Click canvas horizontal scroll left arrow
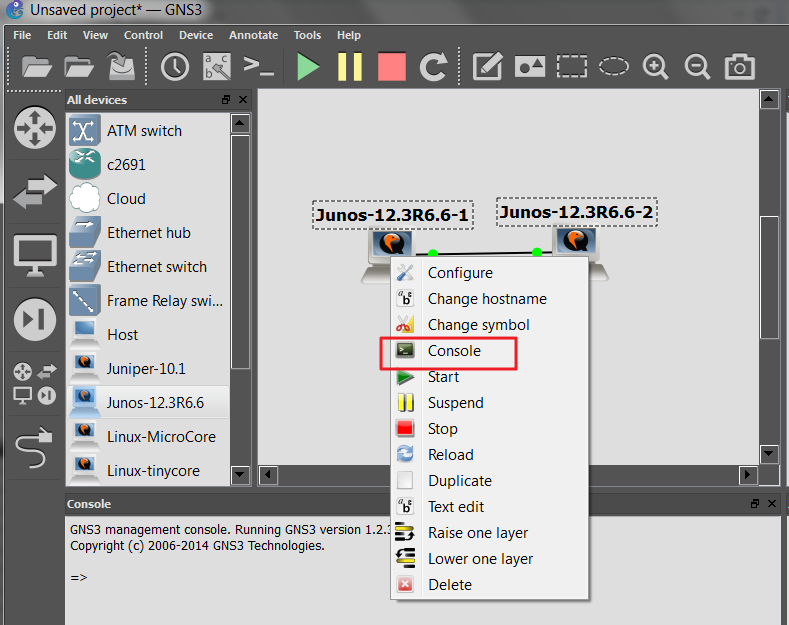The image size is (789, 625). [268, 475]
